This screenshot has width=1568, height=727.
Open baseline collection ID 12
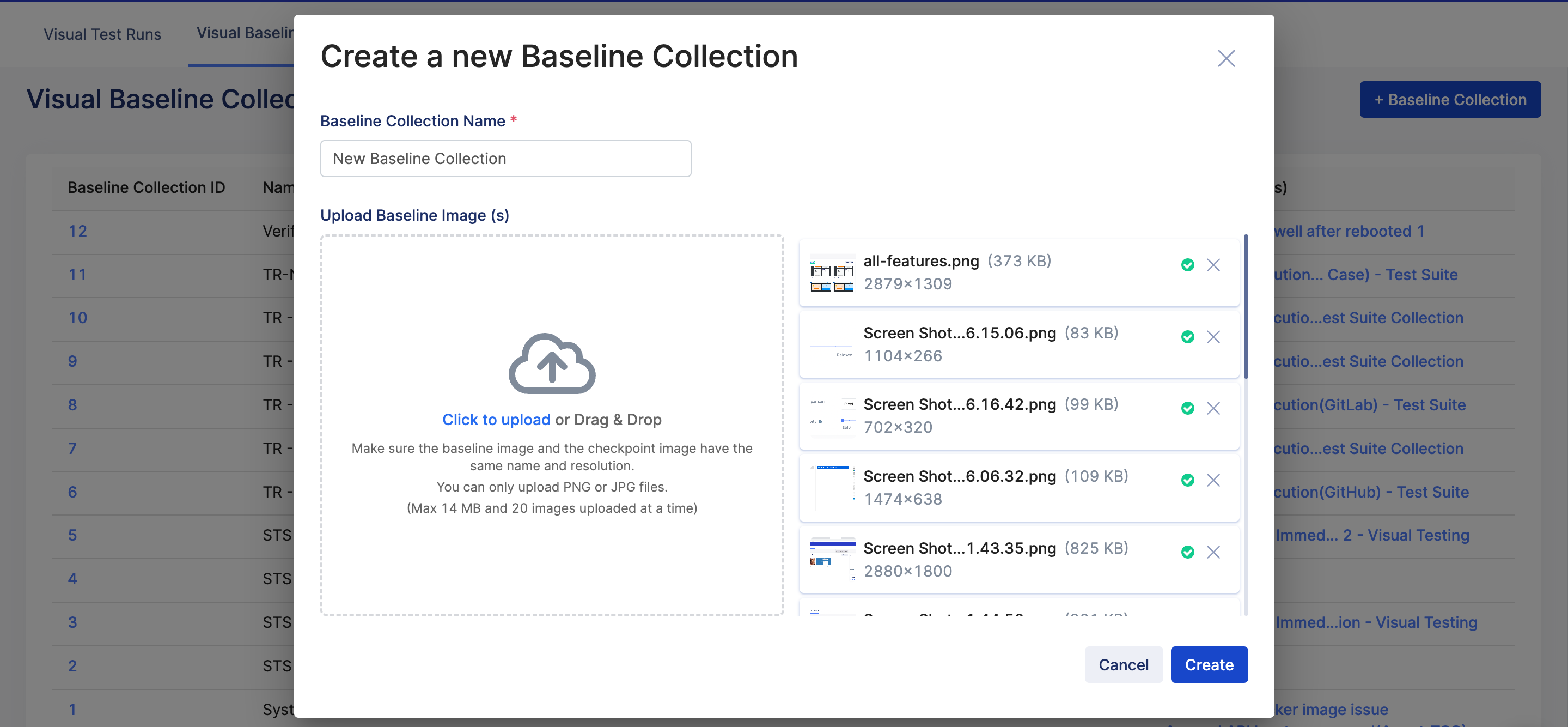tap(77, 232)
